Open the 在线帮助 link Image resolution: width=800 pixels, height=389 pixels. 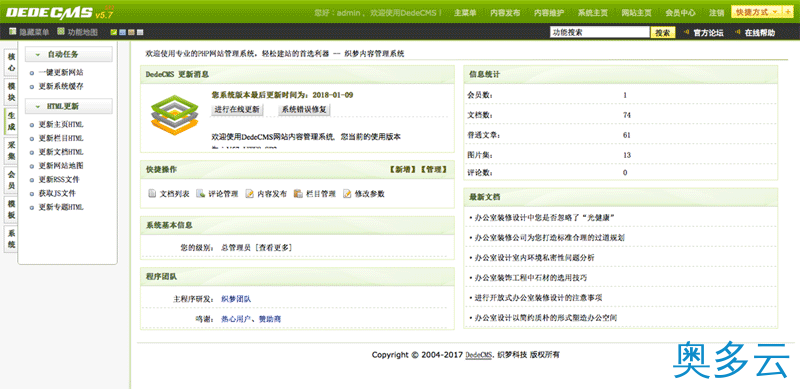pos(759,33)
